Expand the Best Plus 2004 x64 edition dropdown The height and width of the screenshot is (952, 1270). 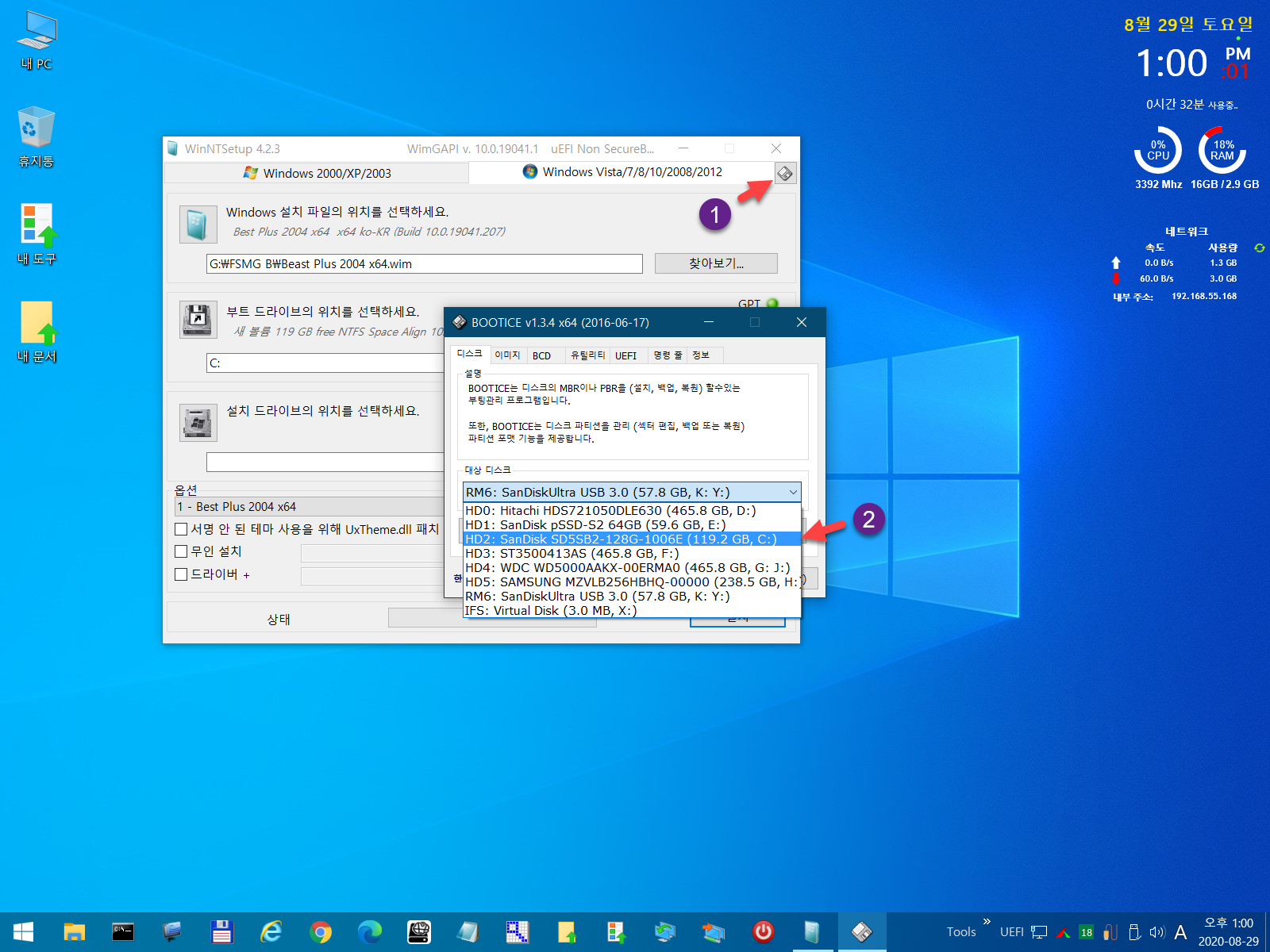310,506
